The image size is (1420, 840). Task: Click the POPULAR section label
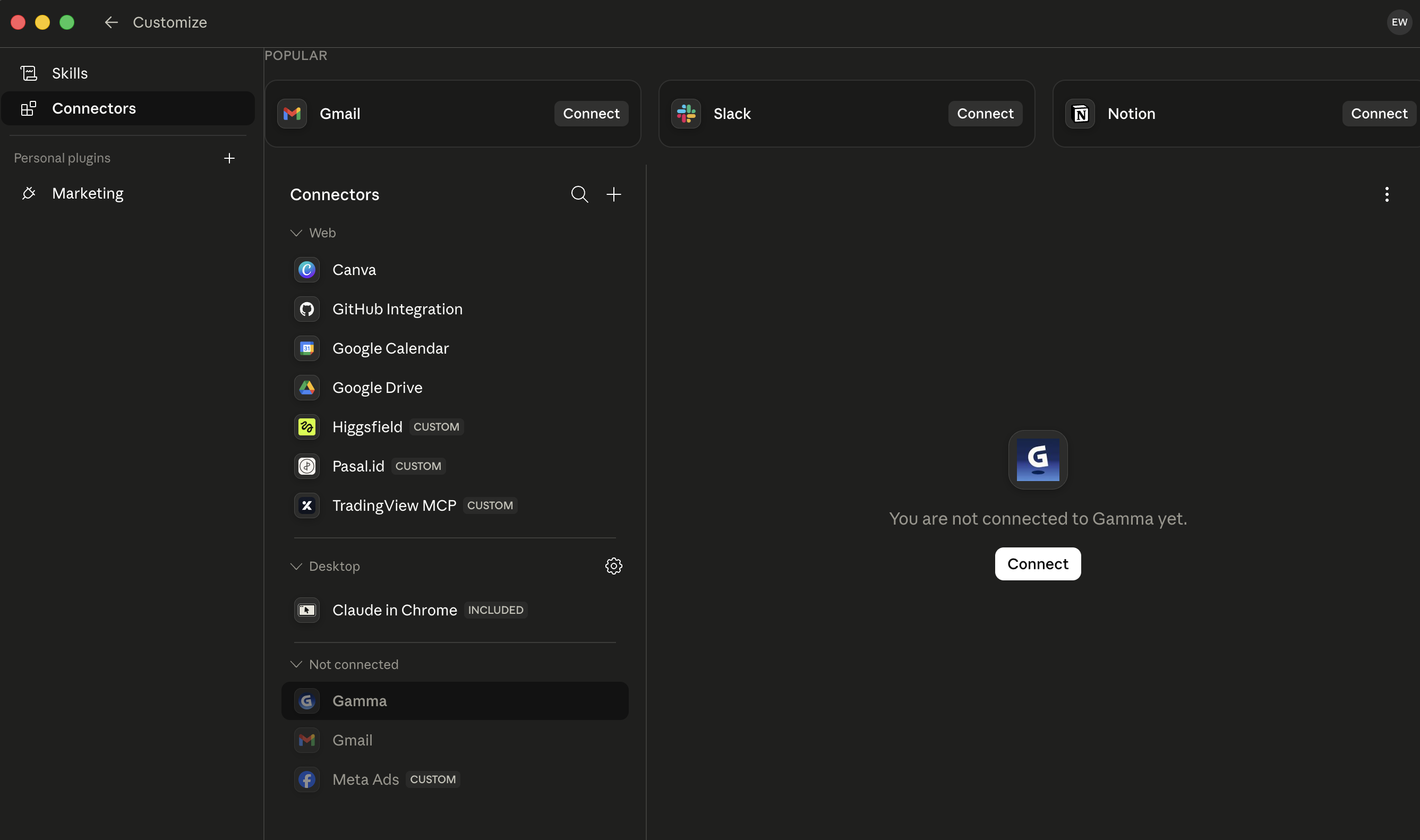click(x=295, y=55)
